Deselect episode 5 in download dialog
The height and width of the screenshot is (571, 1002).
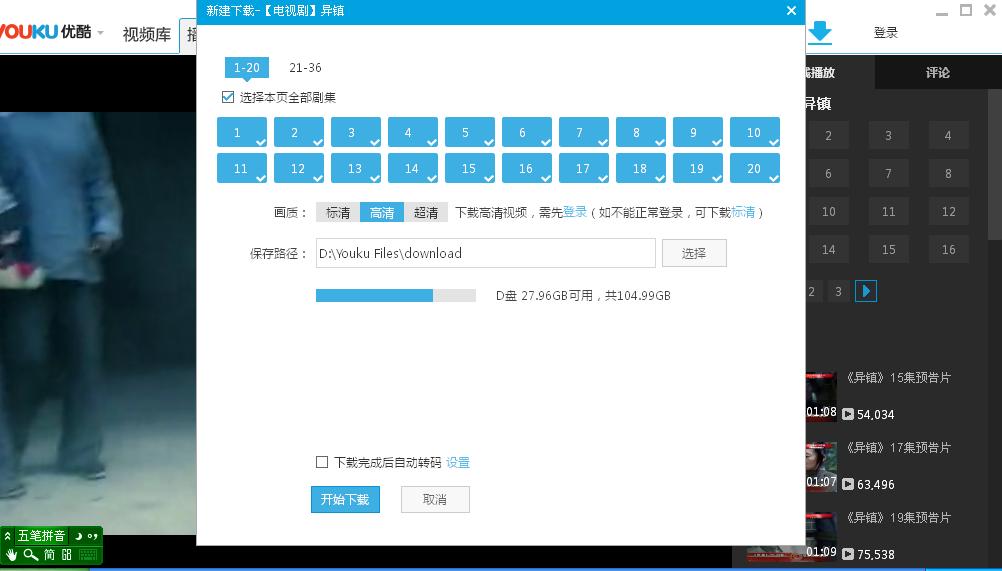[x=470, y=132]
